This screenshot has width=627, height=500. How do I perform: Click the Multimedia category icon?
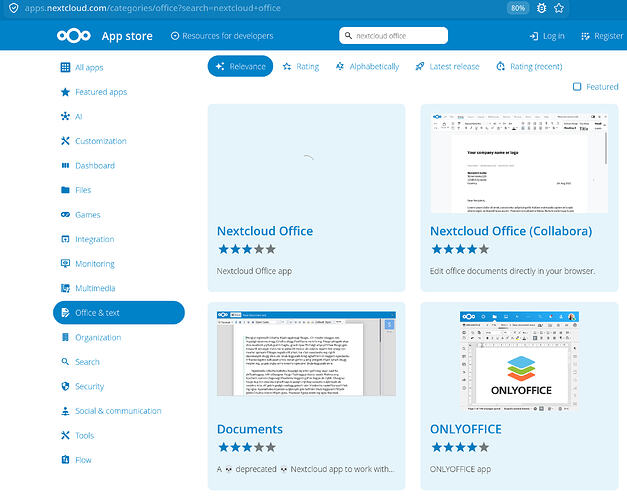point(65,288)
